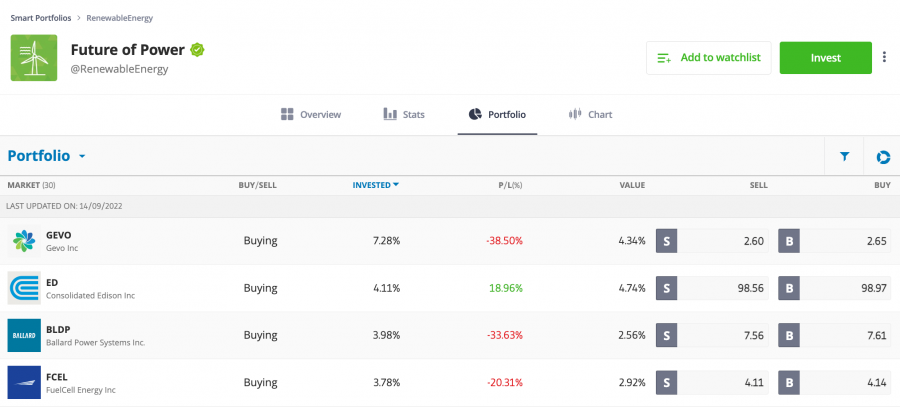This screenshot has height=407, width=900.
Task: Click the B buy icon for GEVO
Action: (x=789, y=241)
